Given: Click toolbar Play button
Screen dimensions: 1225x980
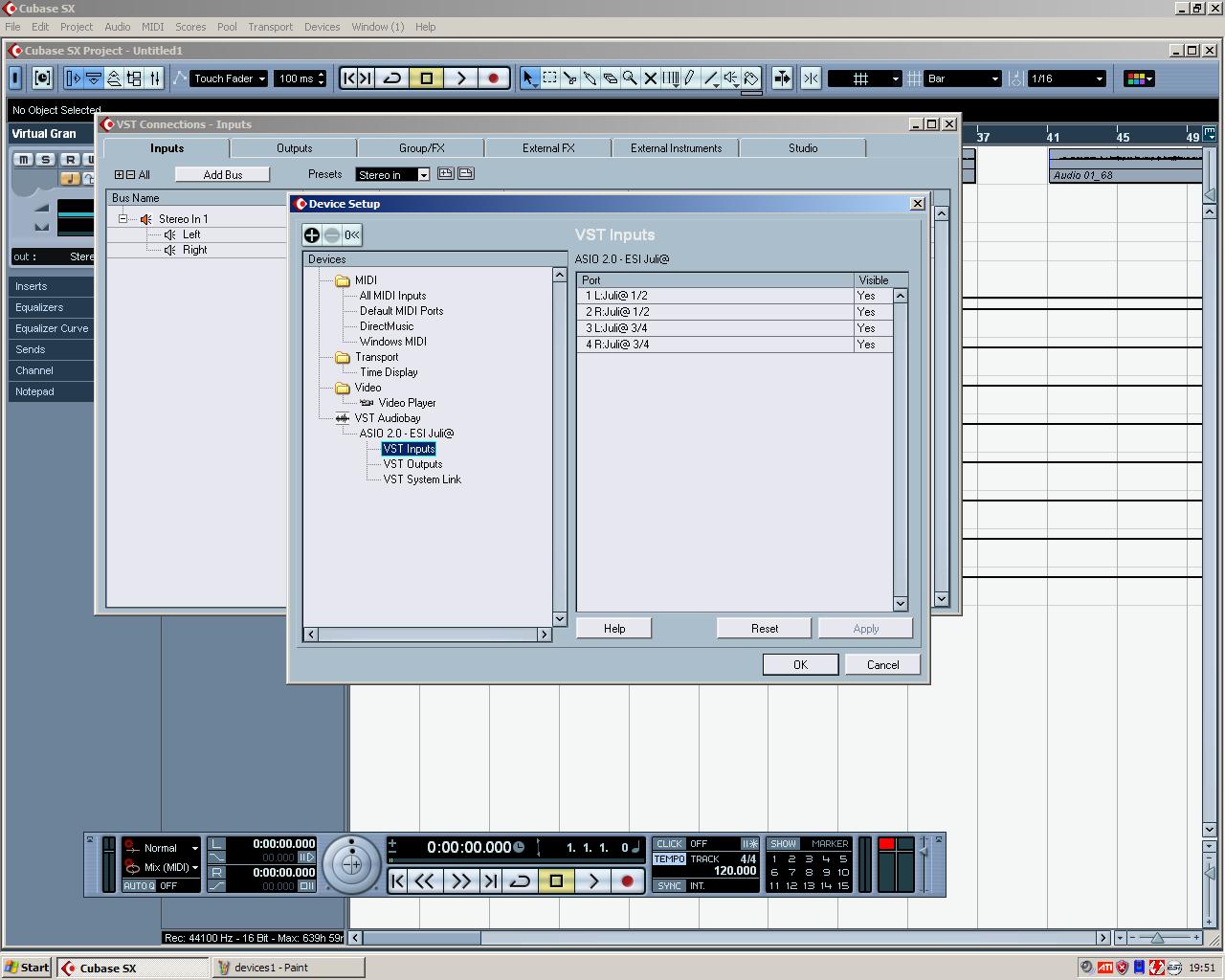Looking at the screenshot, I should tap(460, 78).
